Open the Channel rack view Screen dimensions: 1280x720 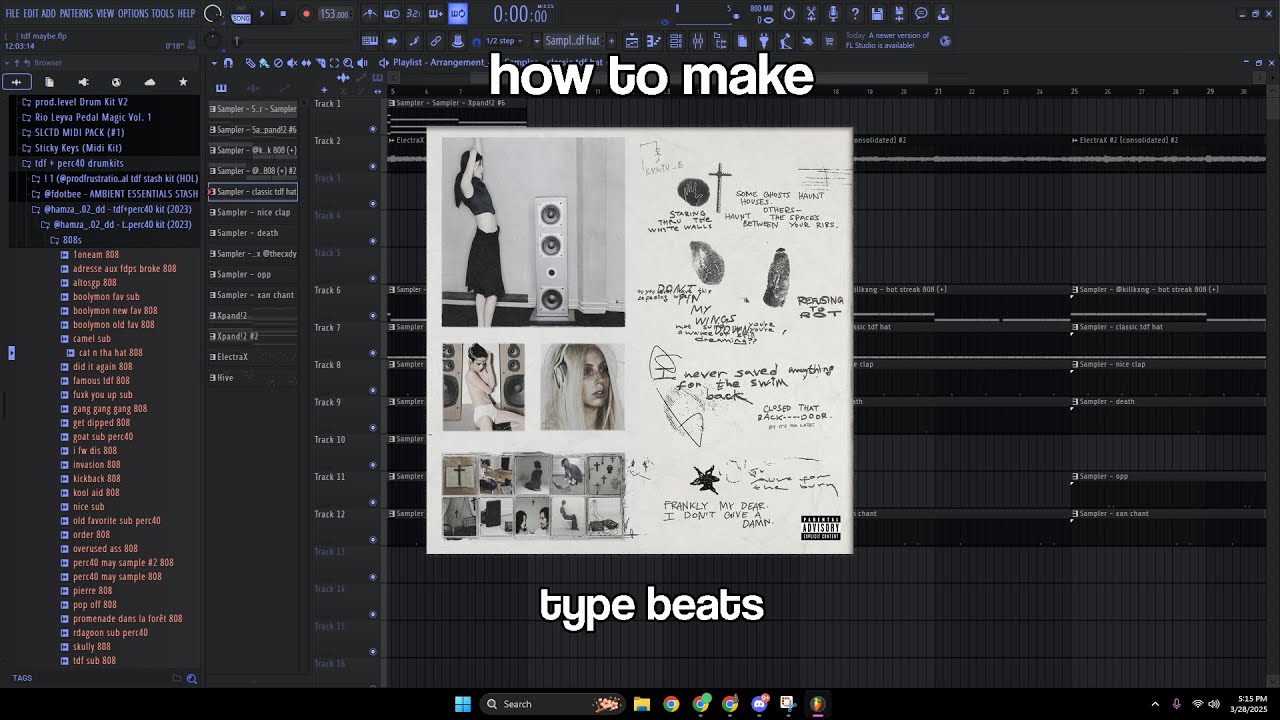[676, 41]
